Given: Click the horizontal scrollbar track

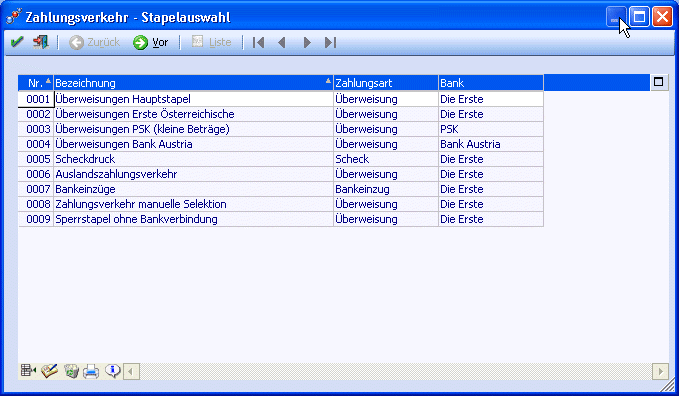Looking at the screenshot, I should tap(396, 371).
